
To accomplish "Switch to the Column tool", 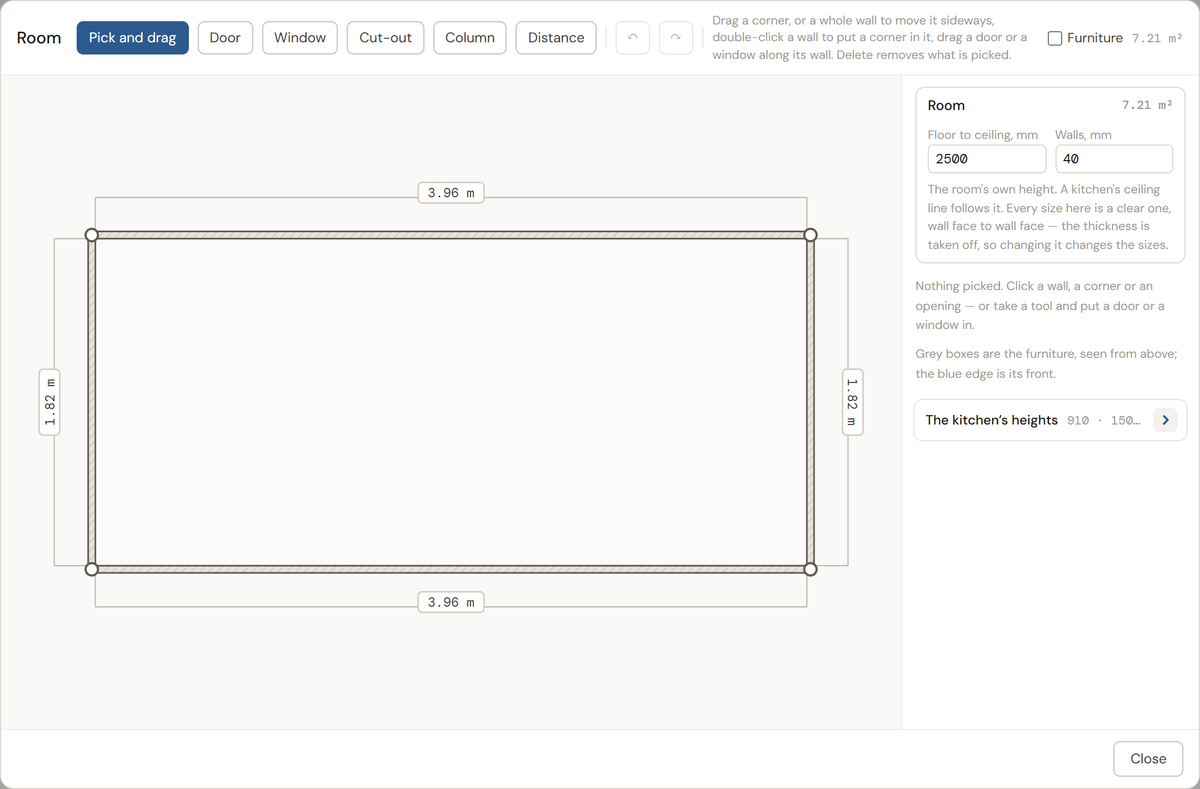I will click(x=470, y=38).
